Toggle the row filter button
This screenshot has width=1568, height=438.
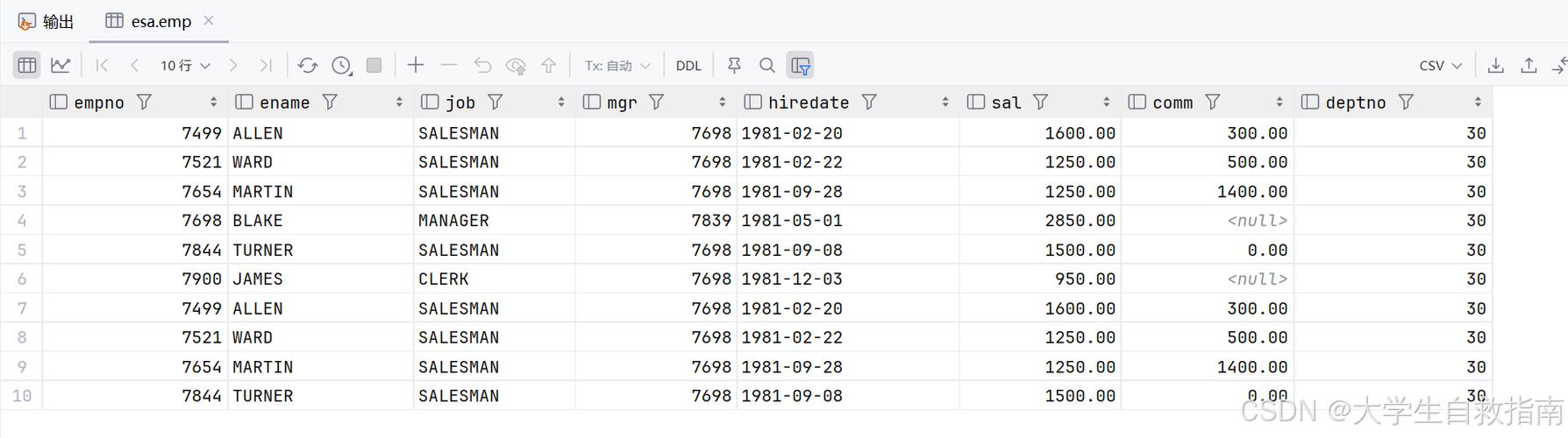pyautogui.click(x=800, y=66)
